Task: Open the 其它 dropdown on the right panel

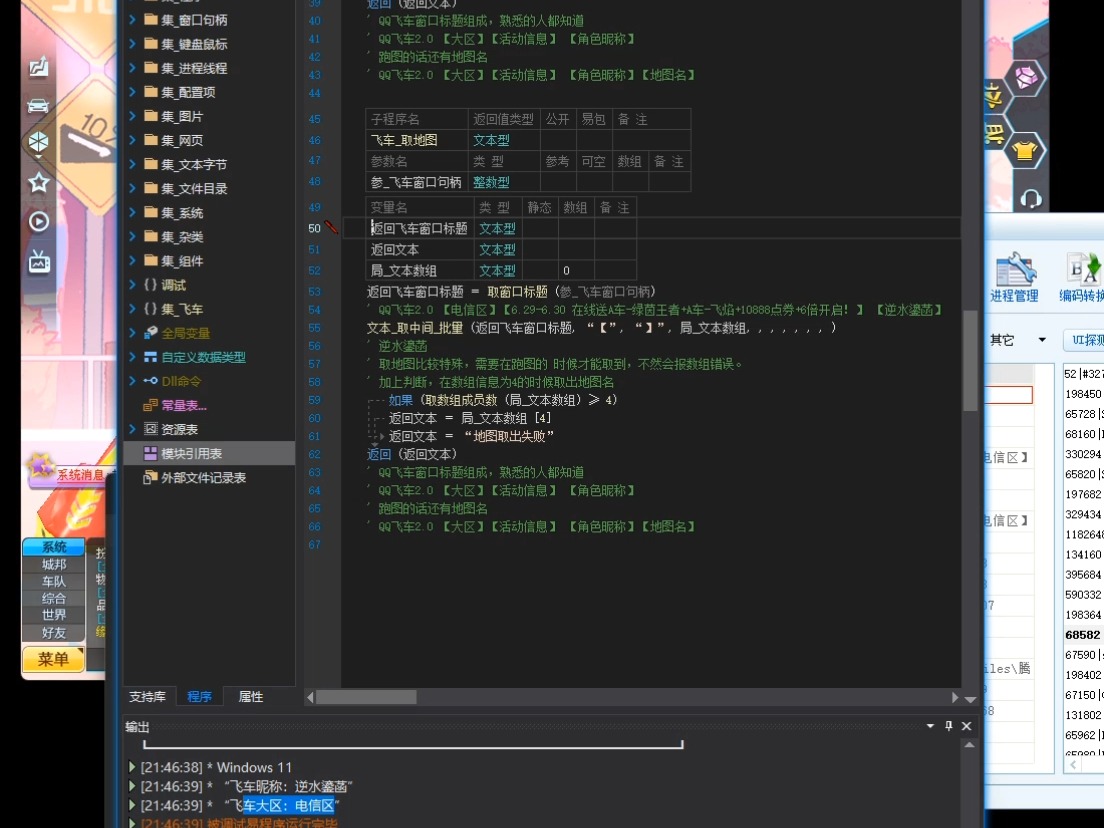Action: [1041, 340]
